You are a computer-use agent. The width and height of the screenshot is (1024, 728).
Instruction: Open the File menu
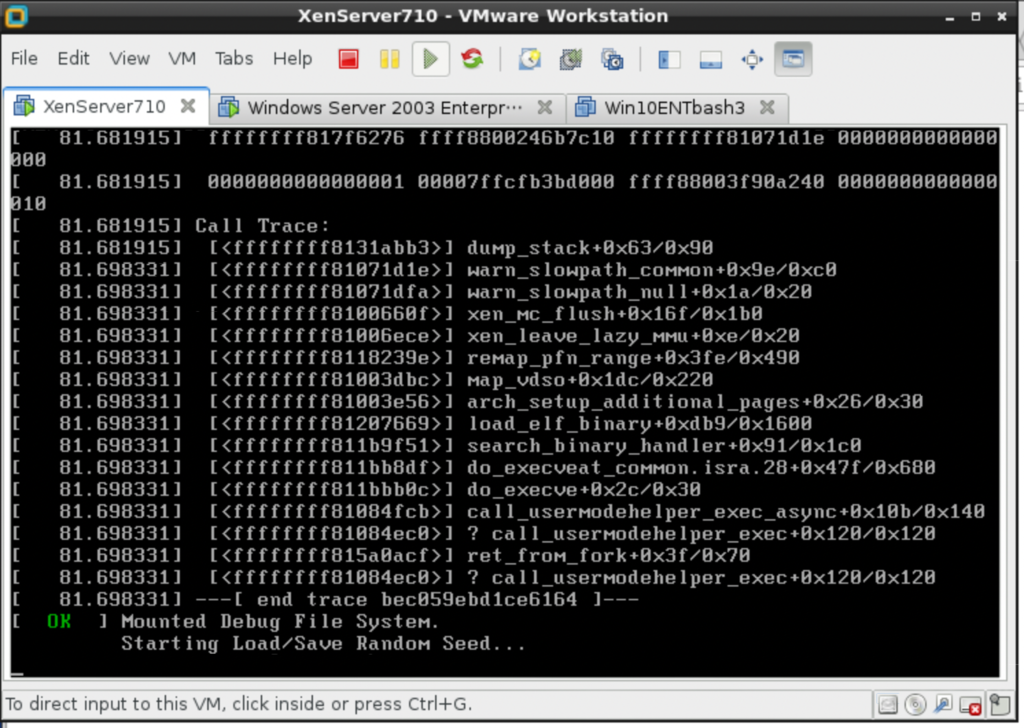coord(24,59)
